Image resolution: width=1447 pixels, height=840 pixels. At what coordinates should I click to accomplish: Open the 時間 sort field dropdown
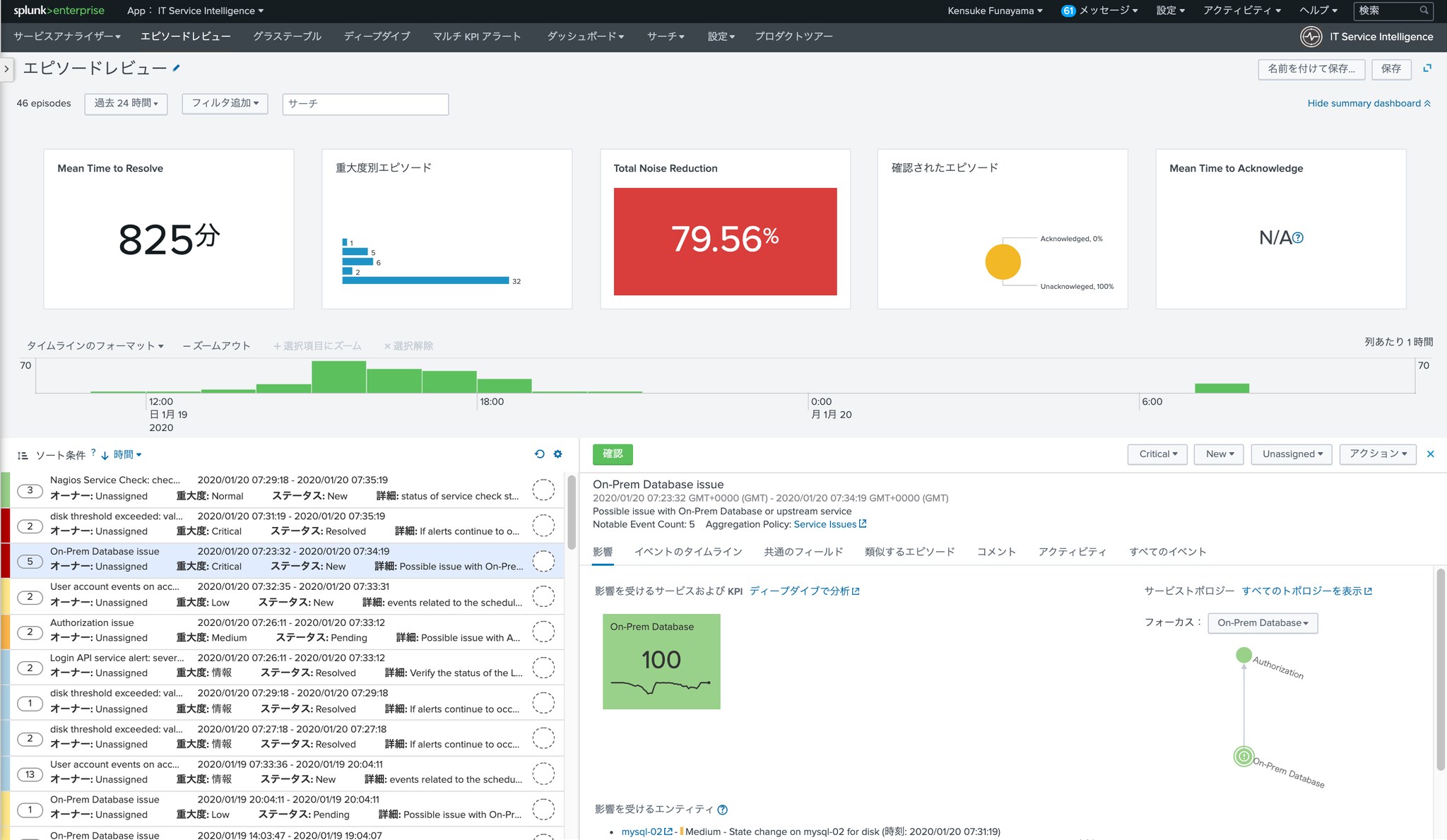(x=127, y=455)
